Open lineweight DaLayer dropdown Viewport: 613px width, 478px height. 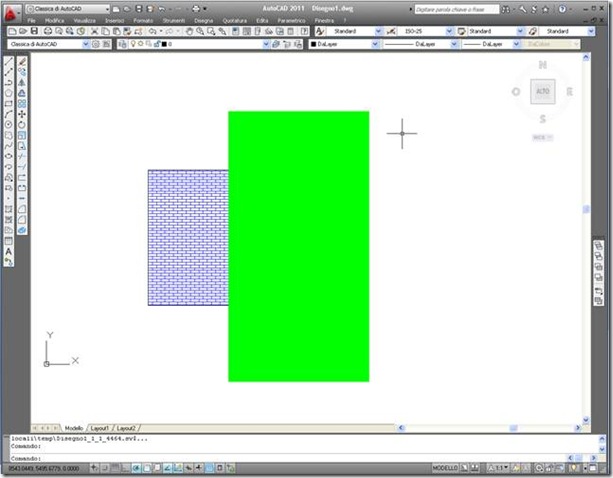516,44
